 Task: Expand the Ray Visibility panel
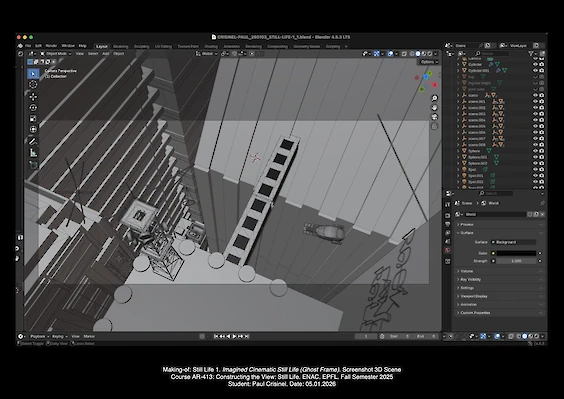click(500, 280)
